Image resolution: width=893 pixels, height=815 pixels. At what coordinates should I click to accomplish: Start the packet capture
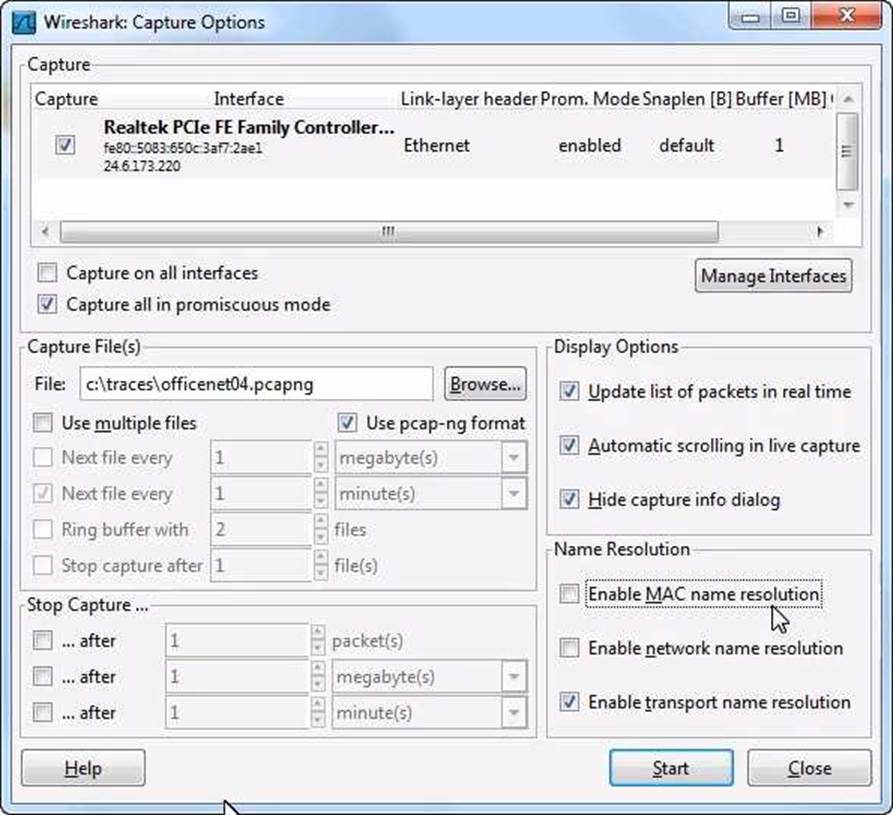671,768
